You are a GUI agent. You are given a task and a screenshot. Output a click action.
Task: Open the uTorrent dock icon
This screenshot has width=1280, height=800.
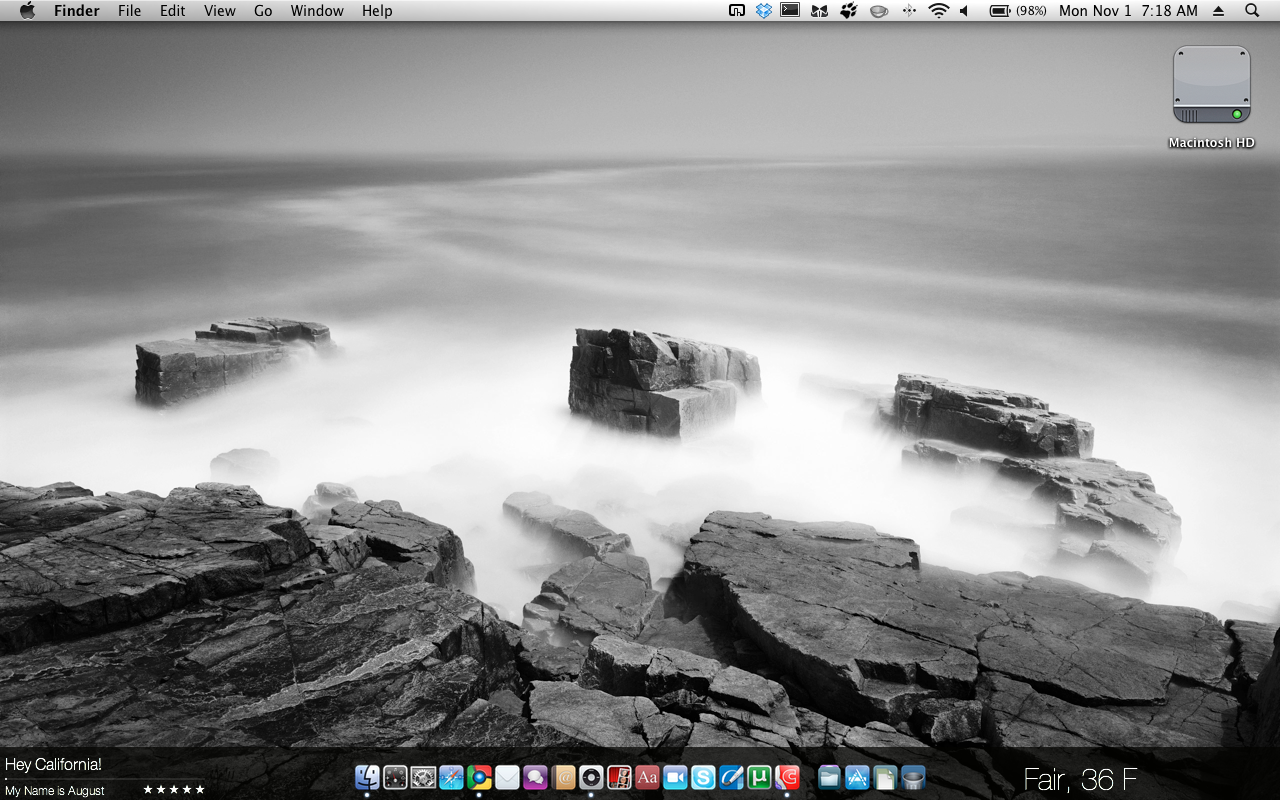point(759,777)
